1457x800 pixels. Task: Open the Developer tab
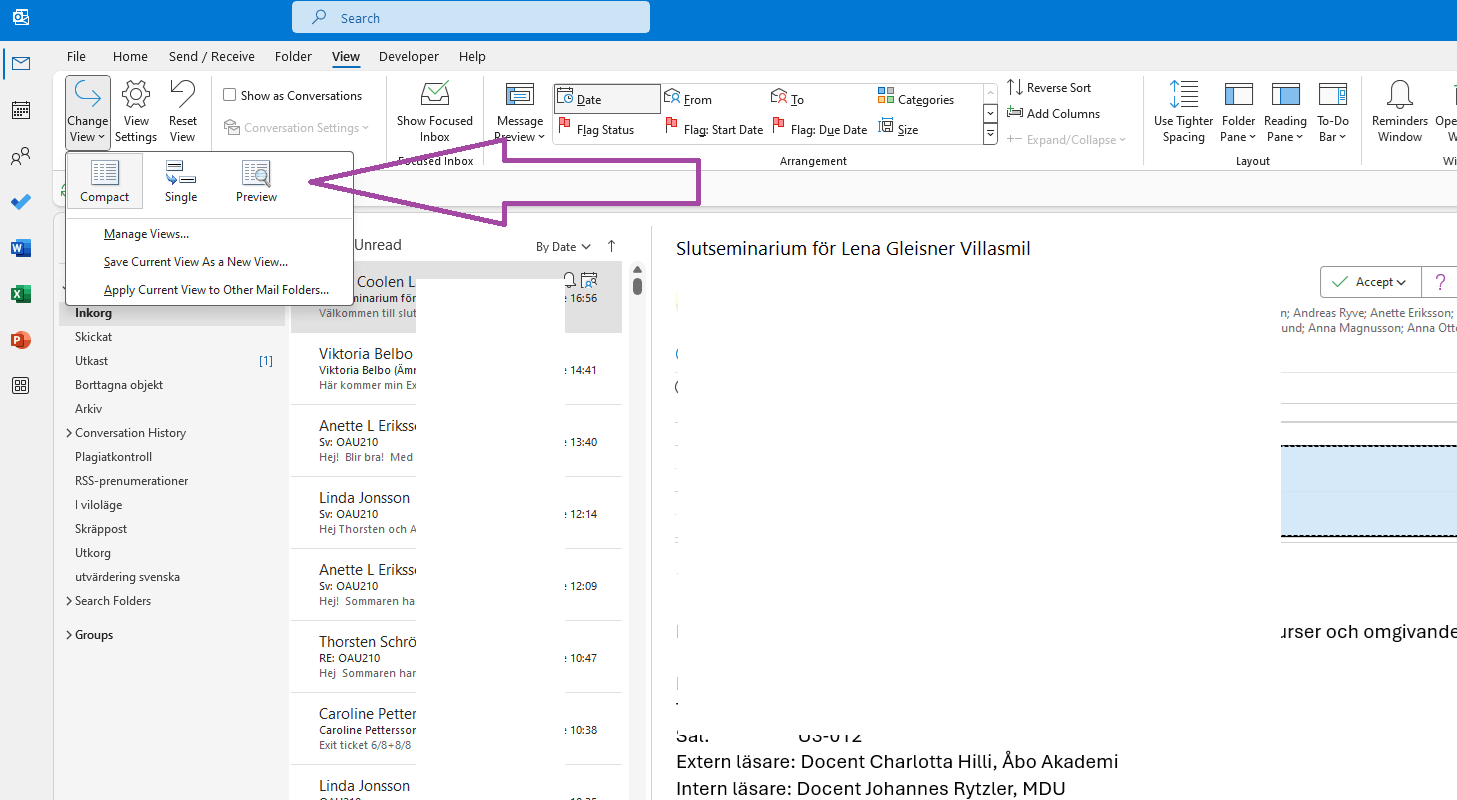(409, 56)
